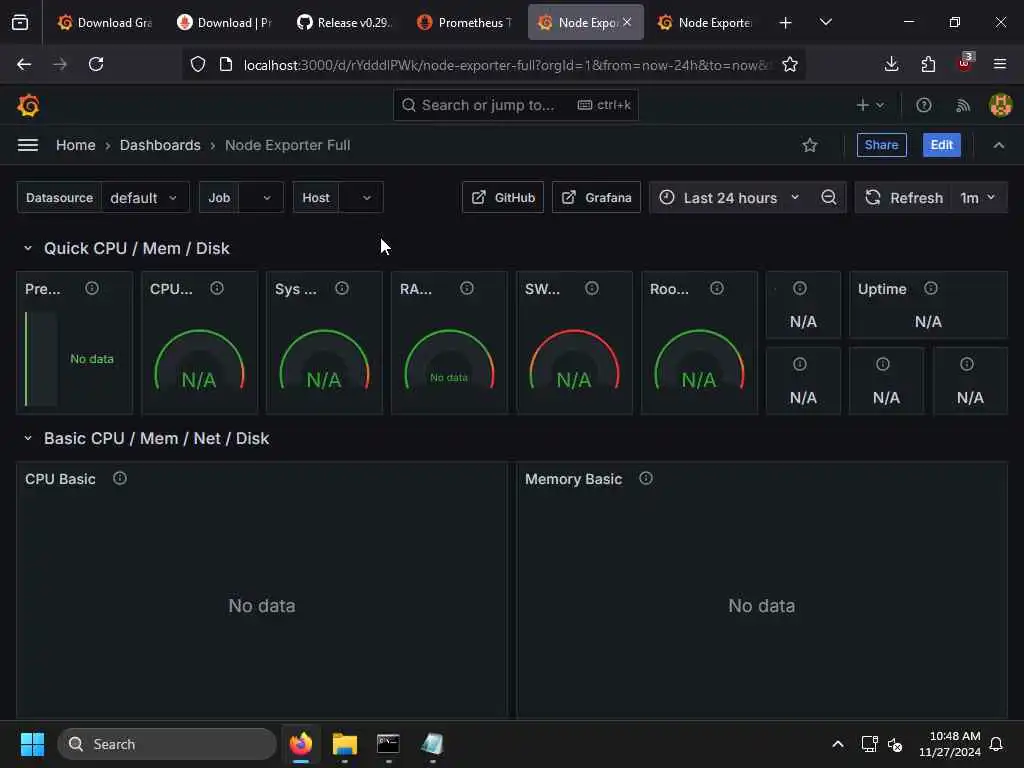Switch to Download | Prometheus tab
1024x768 pixels.
[x=224, y=22]
